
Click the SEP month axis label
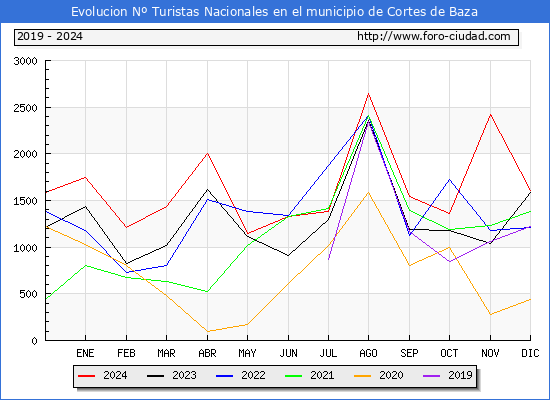(x=409, y=353)
